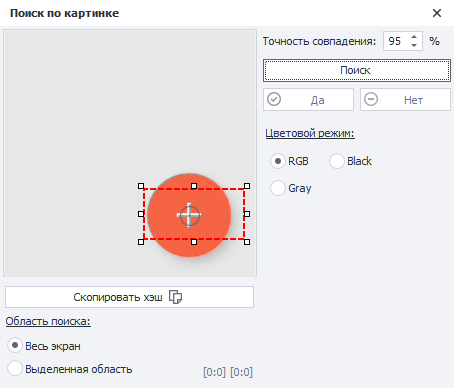Click the right-middle selection handle
The image size is (454, 388).
(x=247, y=214)
